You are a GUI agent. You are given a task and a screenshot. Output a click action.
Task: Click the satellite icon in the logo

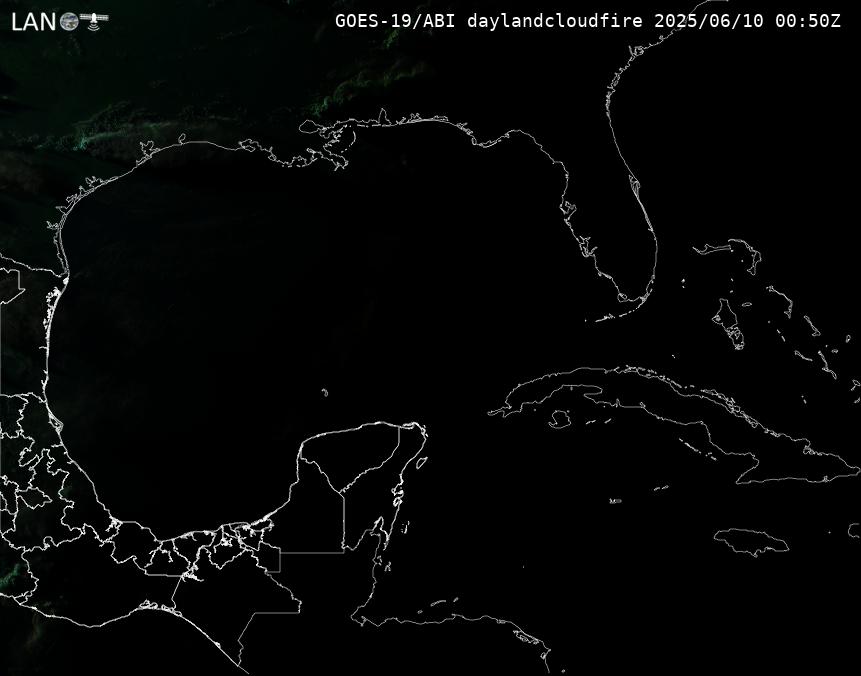click(94, 20)
